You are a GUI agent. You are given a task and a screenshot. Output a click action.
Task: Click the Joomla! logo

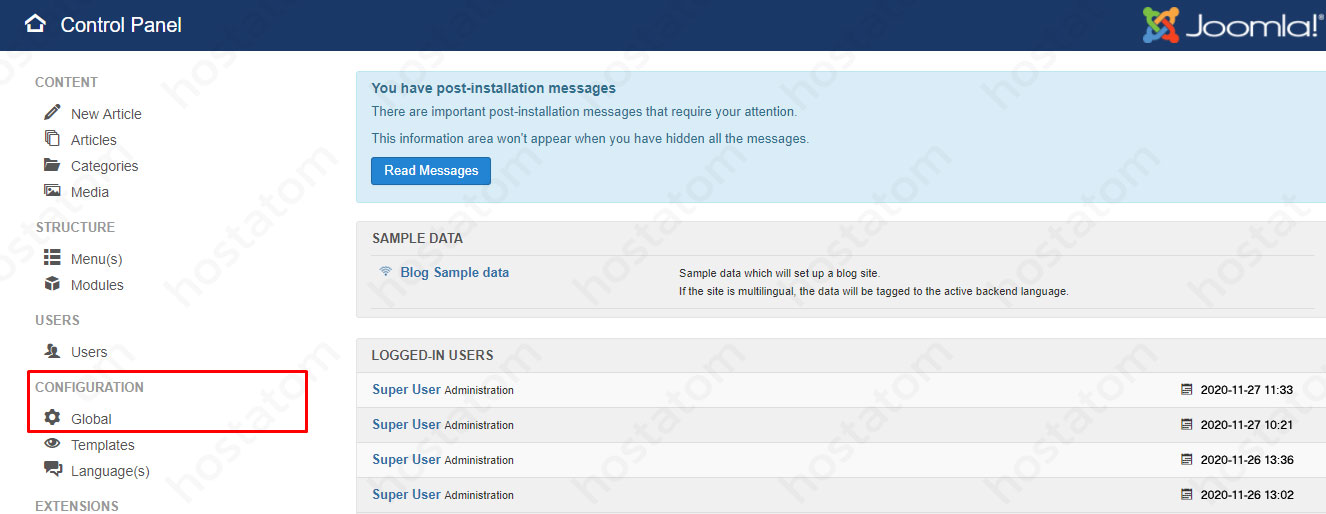(1233, 25)
